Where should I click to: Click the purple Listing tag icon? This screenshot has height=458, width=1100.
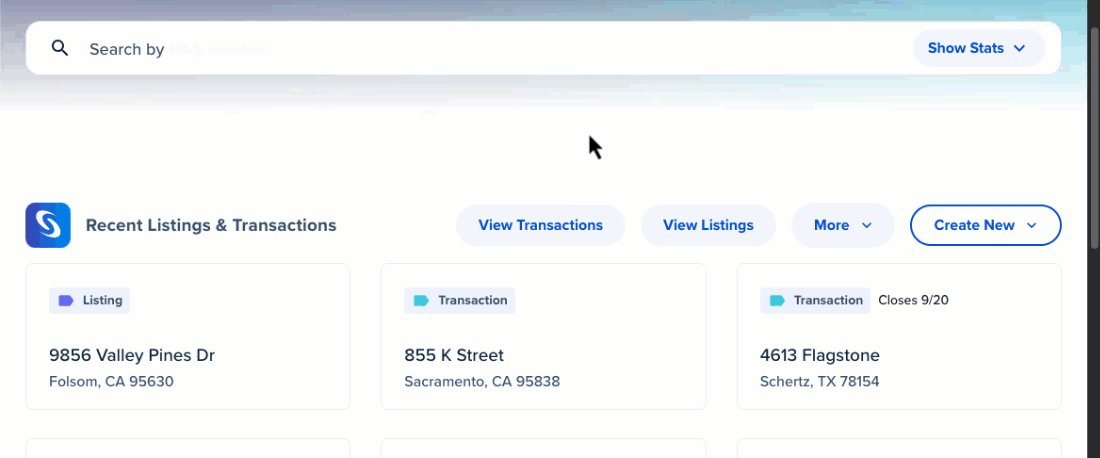[66, 300]
